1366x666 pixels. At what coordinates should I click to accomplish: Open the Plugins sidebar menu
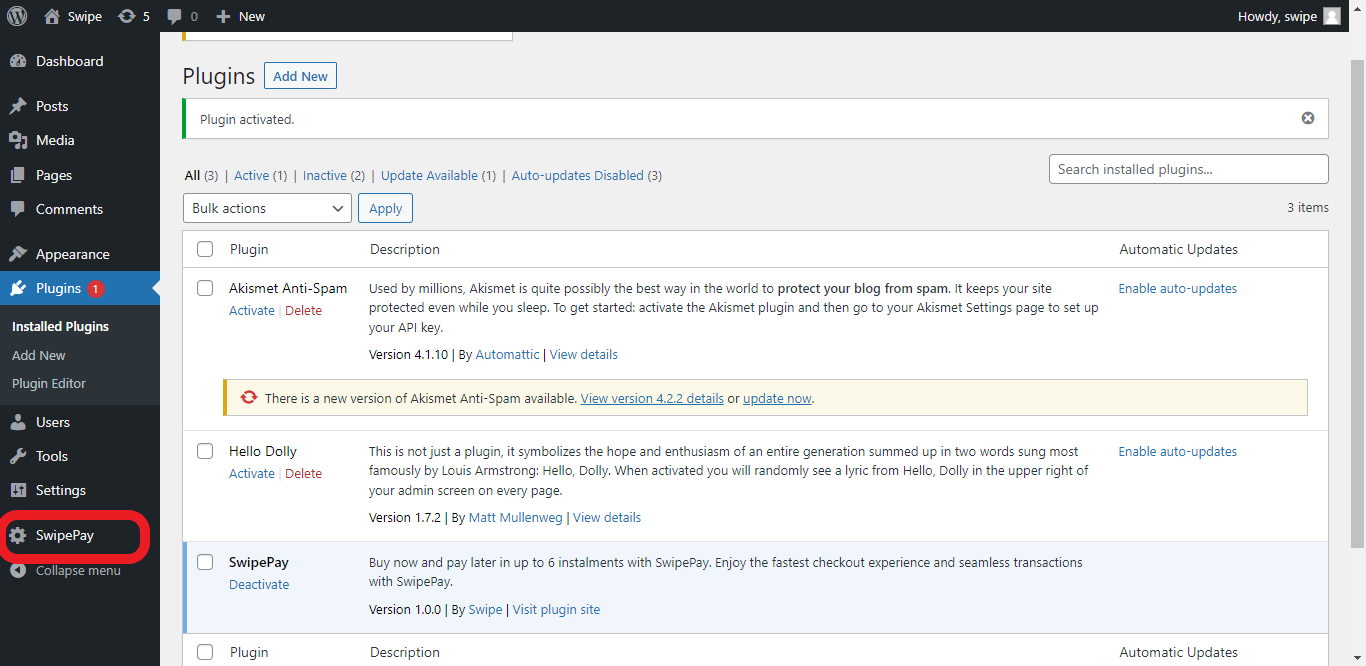(80, 288)
